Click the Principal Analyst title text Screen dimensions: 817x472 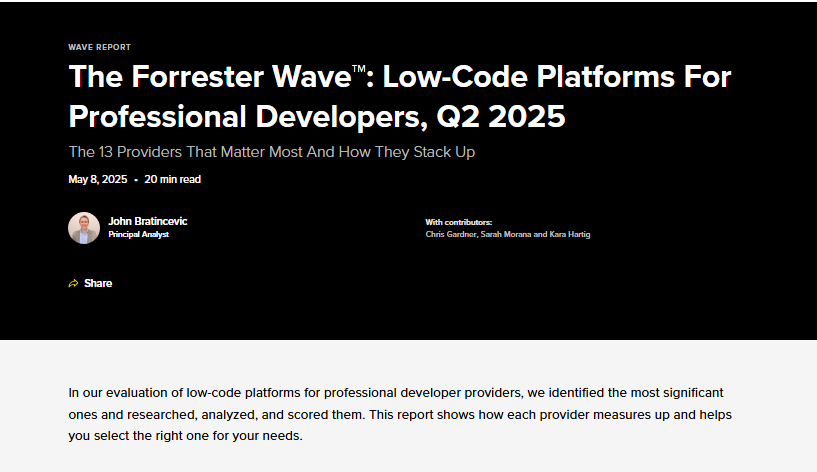coord(138,234)
